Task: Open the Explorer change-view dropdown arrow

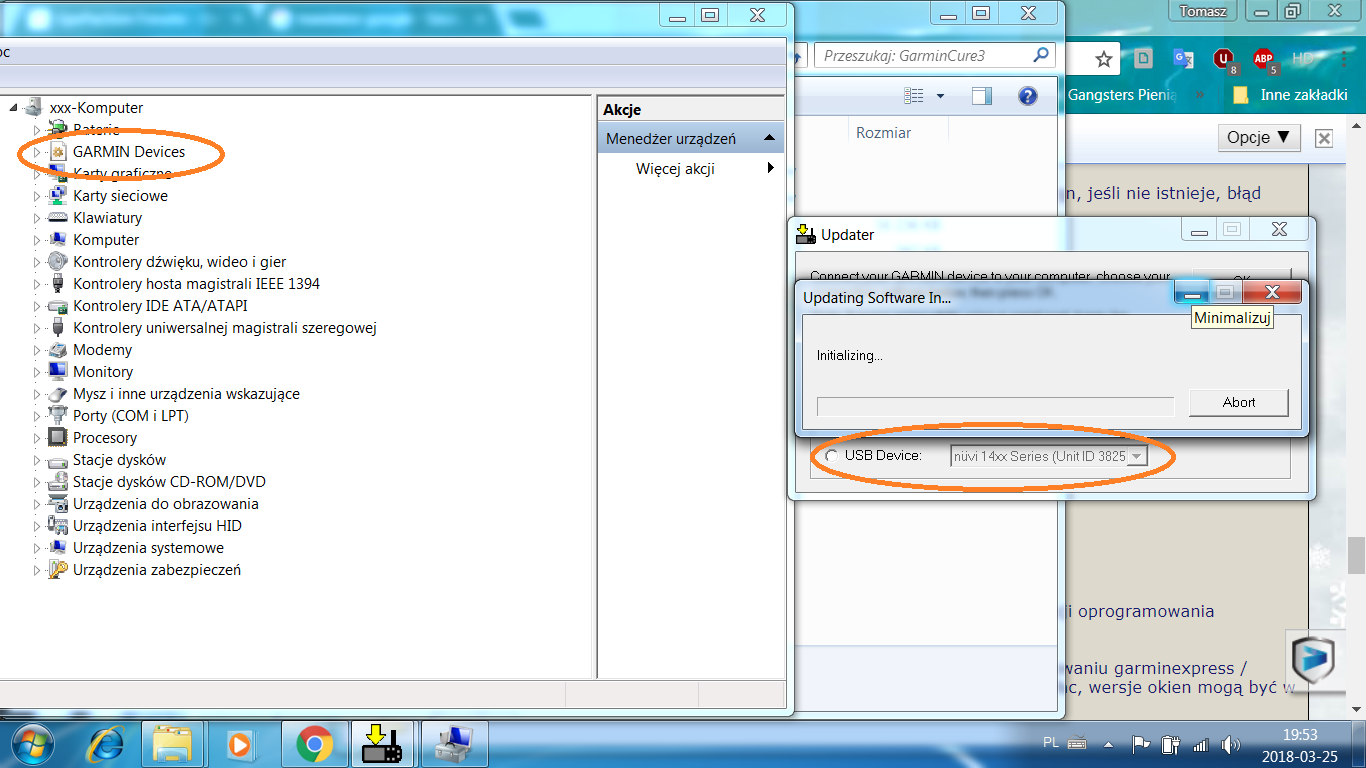Action: click(x=940, y=96)
